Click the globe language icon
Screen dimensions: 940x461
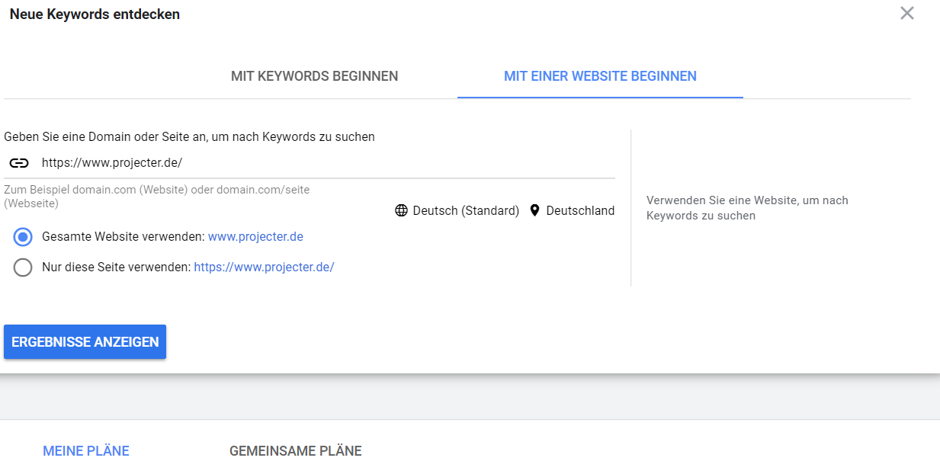tap(401, 211)
